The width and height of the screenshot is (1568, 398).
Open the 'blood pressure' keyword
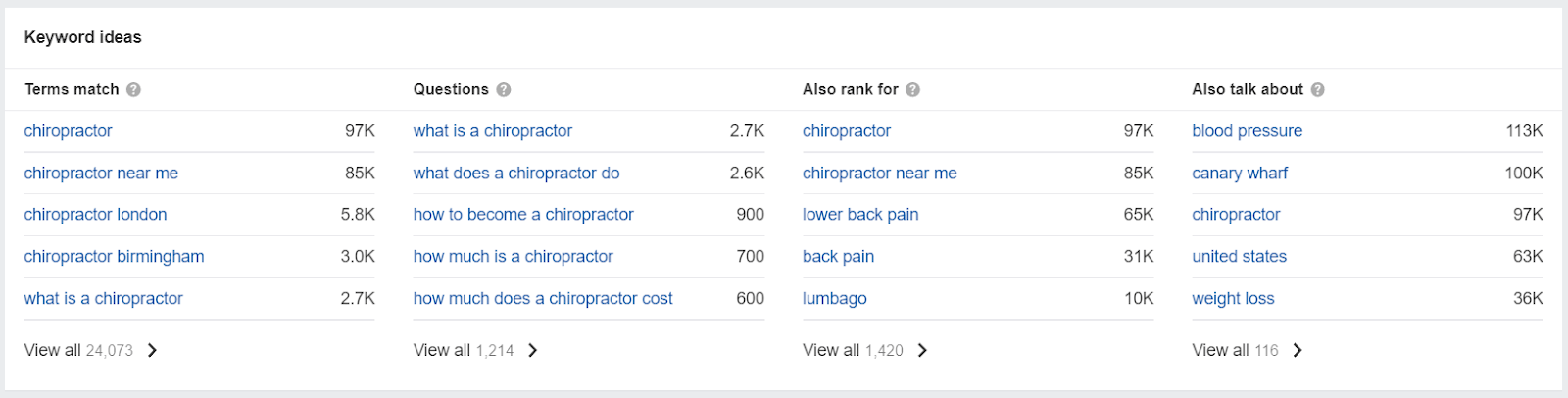[1247, 130]
